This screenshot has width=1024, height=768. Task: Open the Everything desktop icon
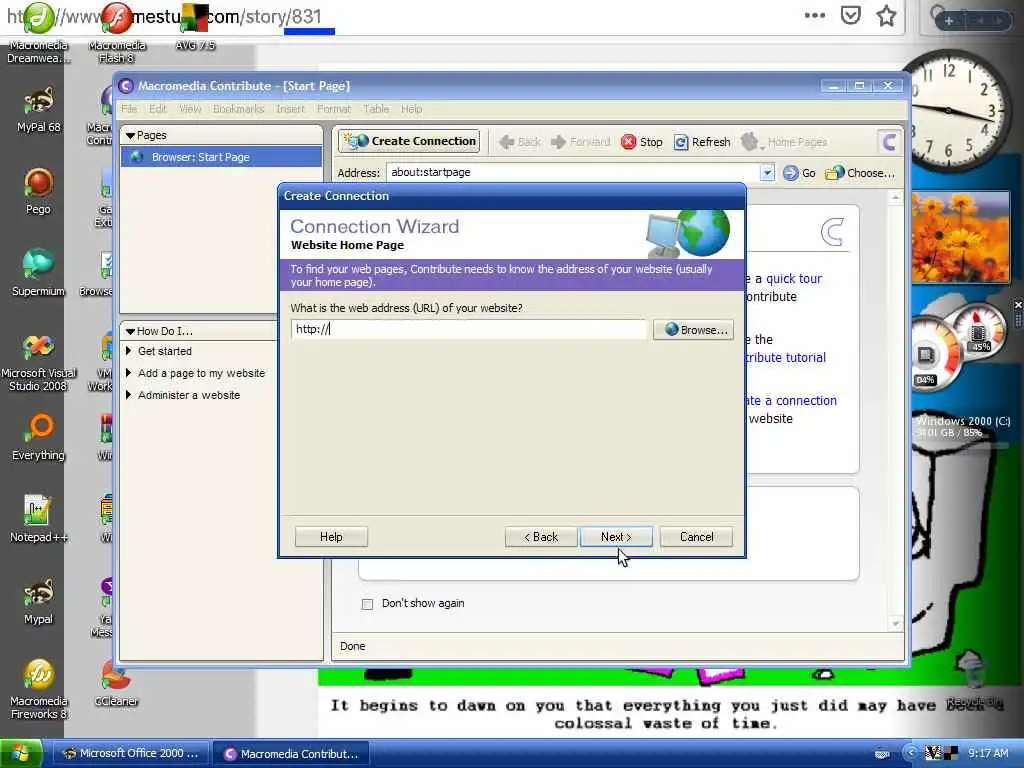tap(38, 438)
